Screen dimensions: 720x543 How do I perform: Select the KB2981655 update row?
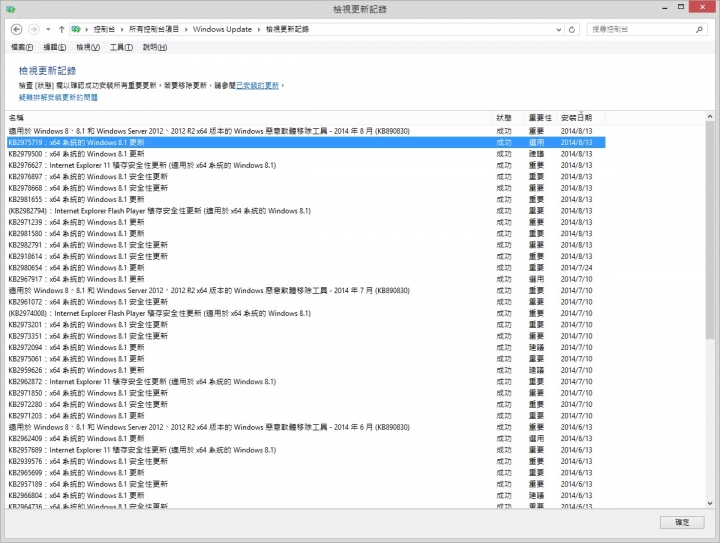306,199
